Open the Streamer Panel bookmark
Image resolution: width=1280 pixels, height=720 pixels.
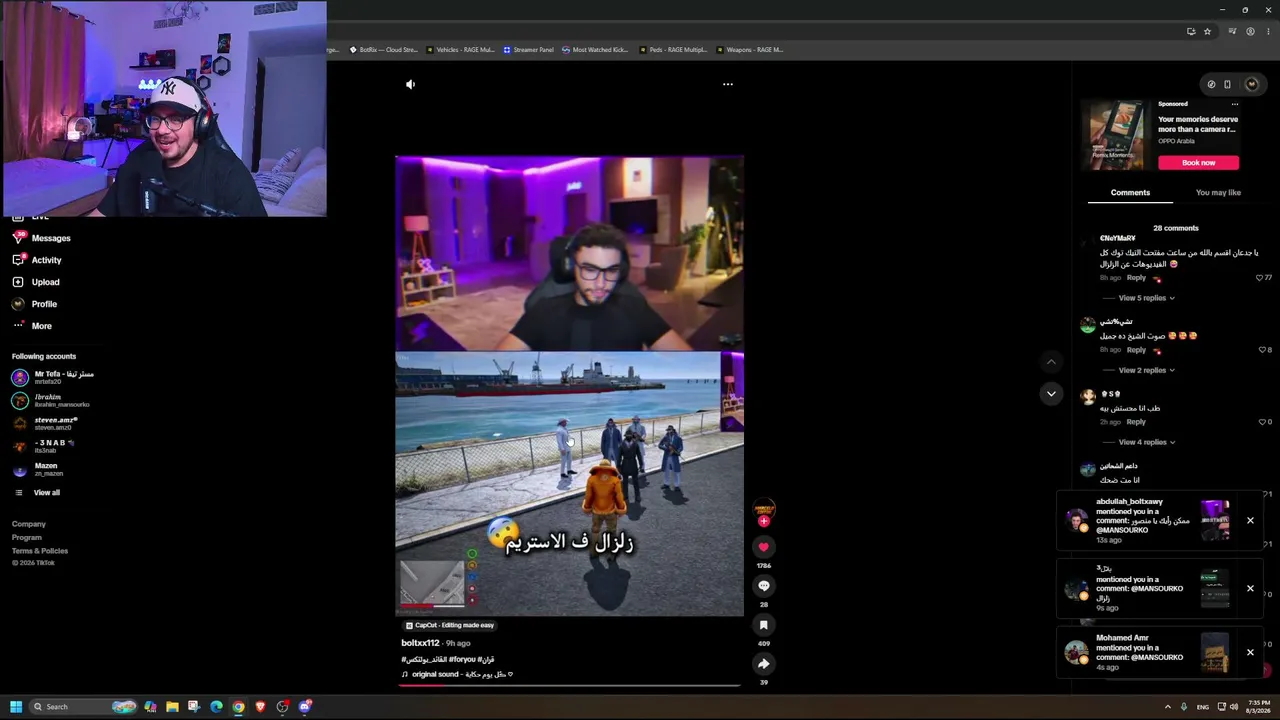529,49
